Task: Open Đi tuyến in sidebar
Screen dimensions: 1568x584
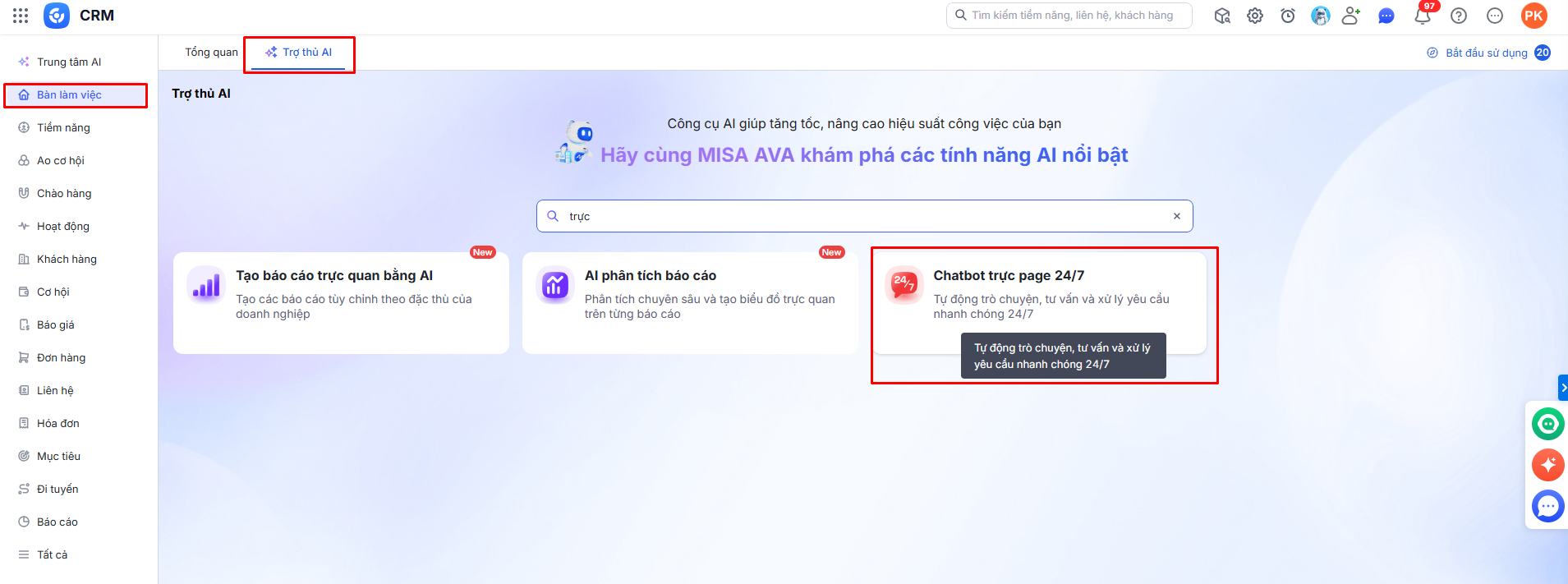Action: (x=79, y=489)
